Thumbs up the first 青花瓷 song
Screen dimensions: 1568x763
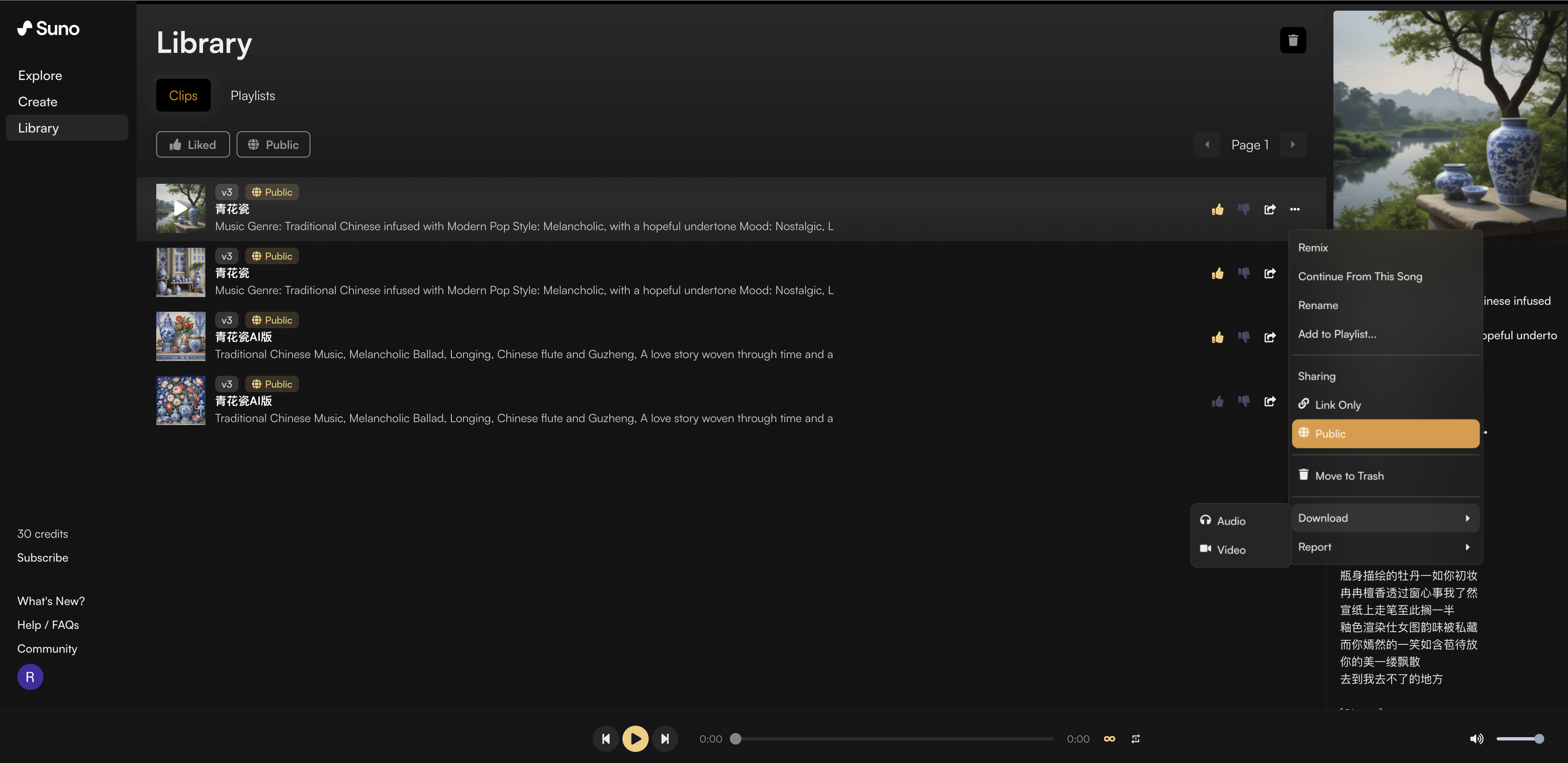coord(1217,210)
